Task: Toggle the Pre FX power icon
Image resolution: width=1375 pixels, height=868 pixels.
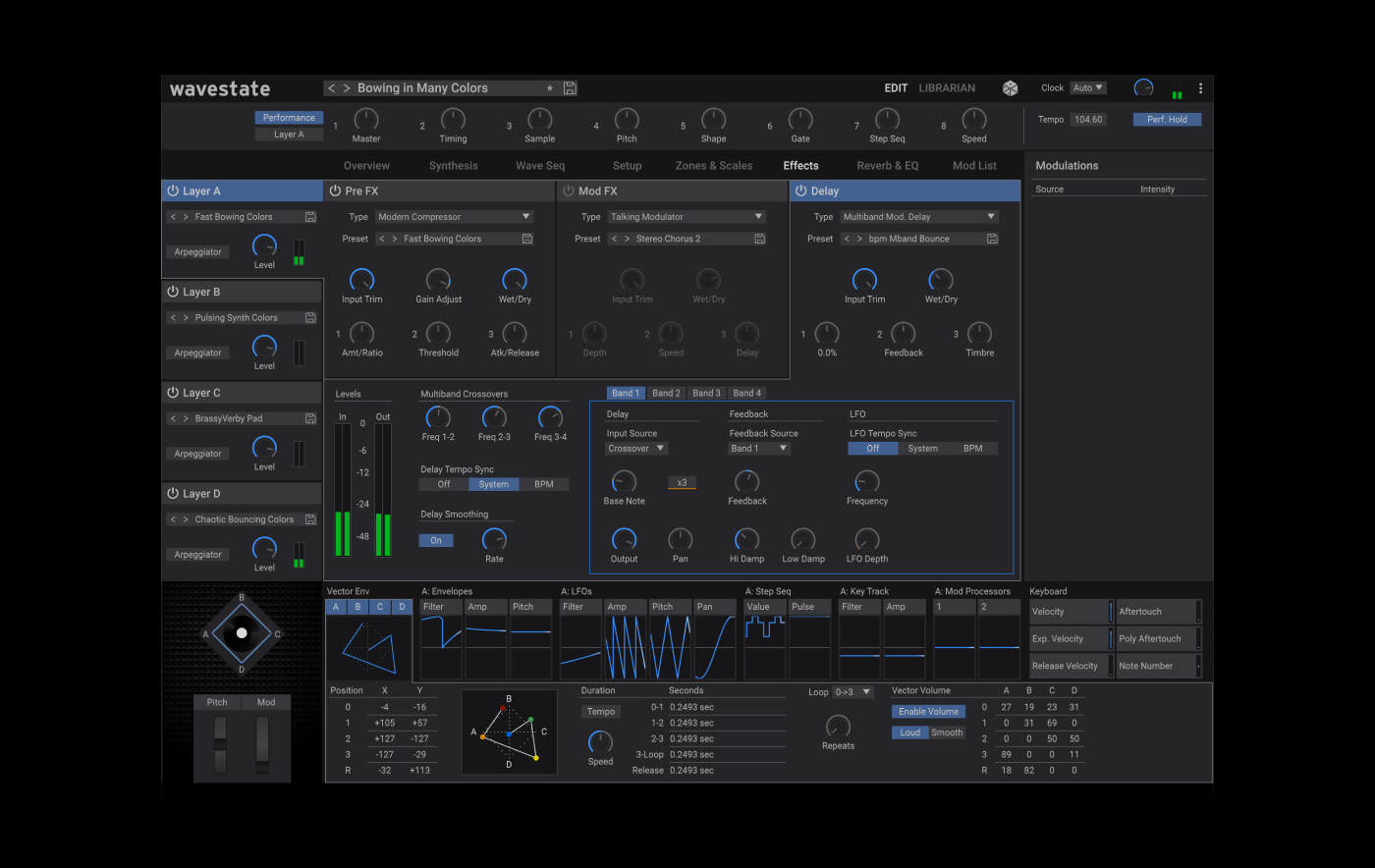Action: pyautogui.click(x=335, y=191)
